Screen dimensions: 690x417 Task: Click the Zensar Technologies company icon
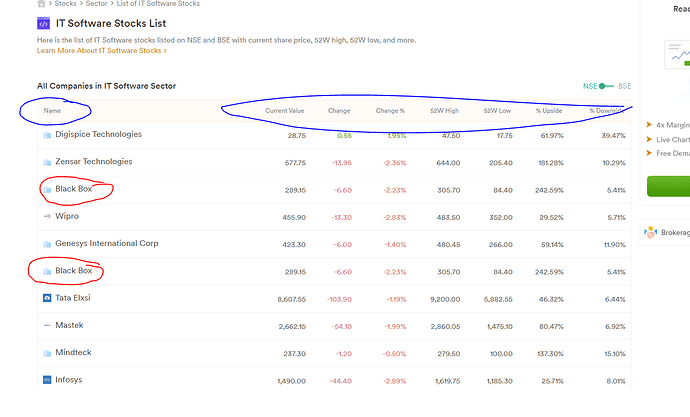(47, 162)
